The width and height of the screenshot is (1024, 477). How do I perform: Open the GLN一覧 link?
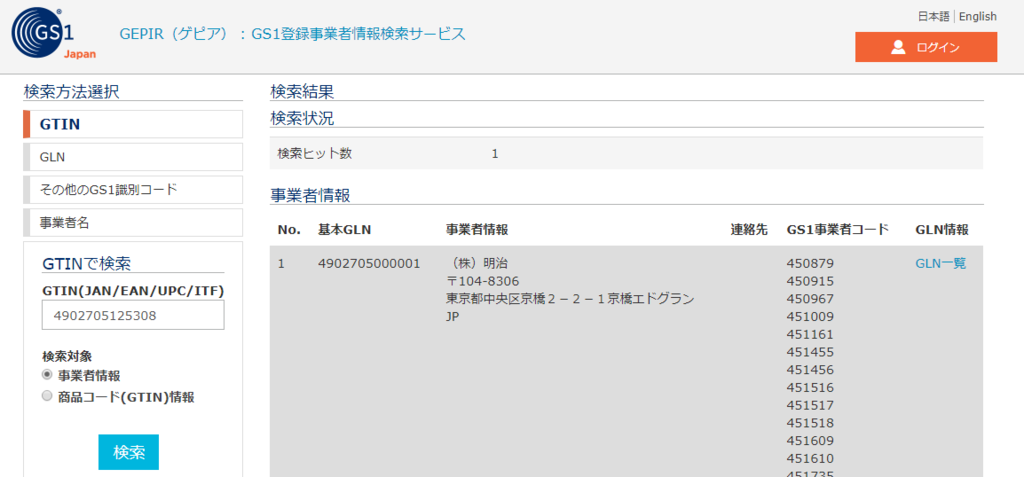tap(940, 263)
